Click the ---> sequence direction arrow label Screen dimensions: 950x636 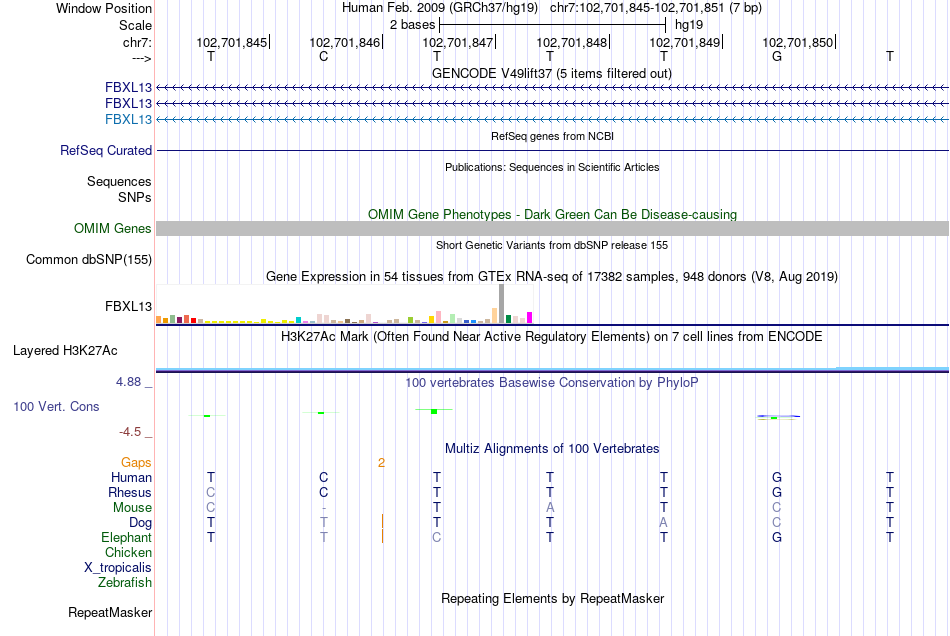tap(141, 58)
